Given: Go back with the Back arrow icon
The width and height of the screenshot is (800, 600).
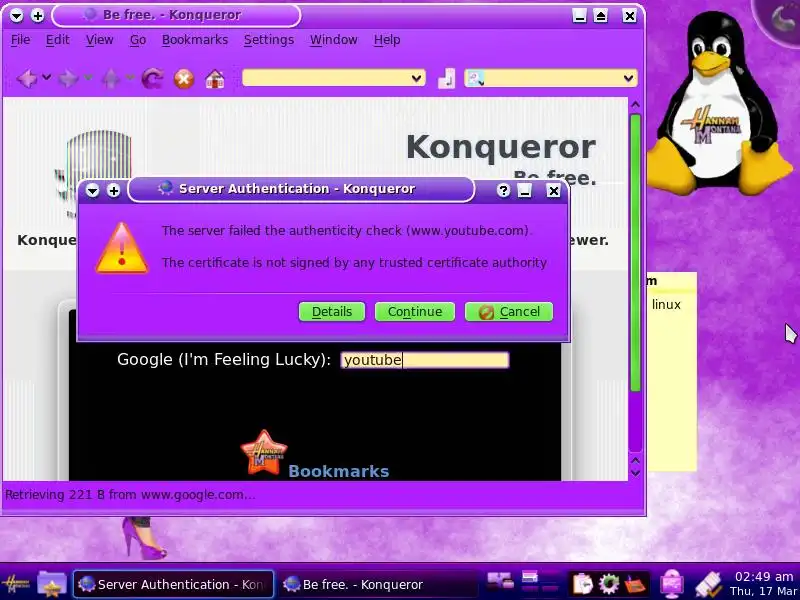Looking at the screenshot, I should pos(27,79).
